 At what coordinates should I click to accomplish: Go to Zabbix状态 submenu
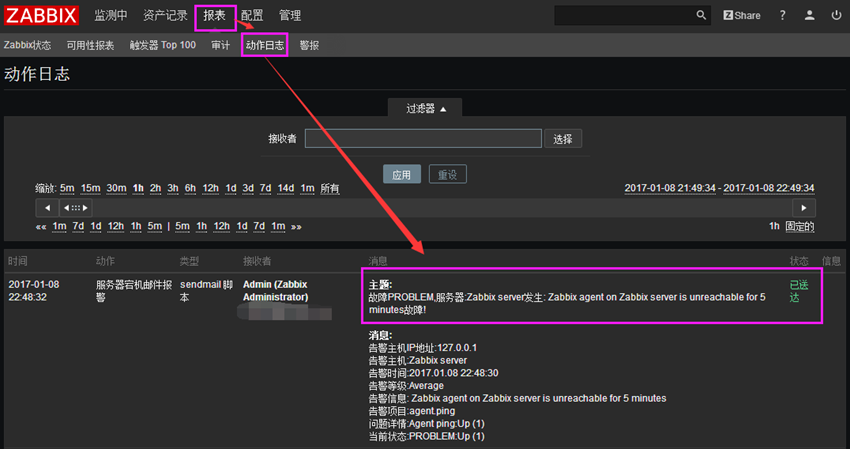pos(28,46)
